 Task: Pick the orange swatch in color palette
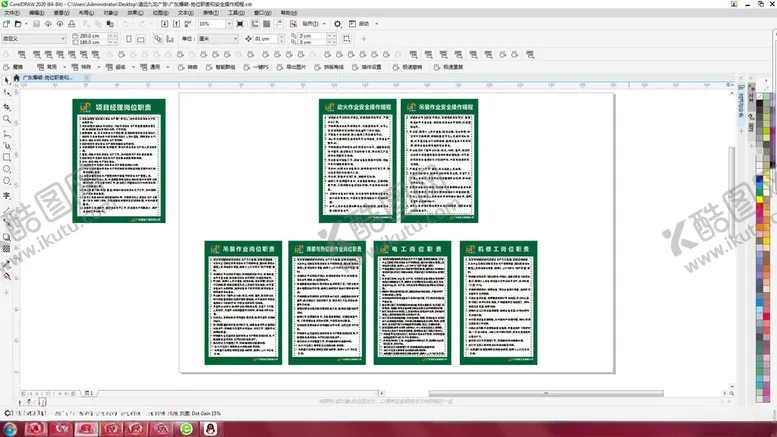click(759, 227)
